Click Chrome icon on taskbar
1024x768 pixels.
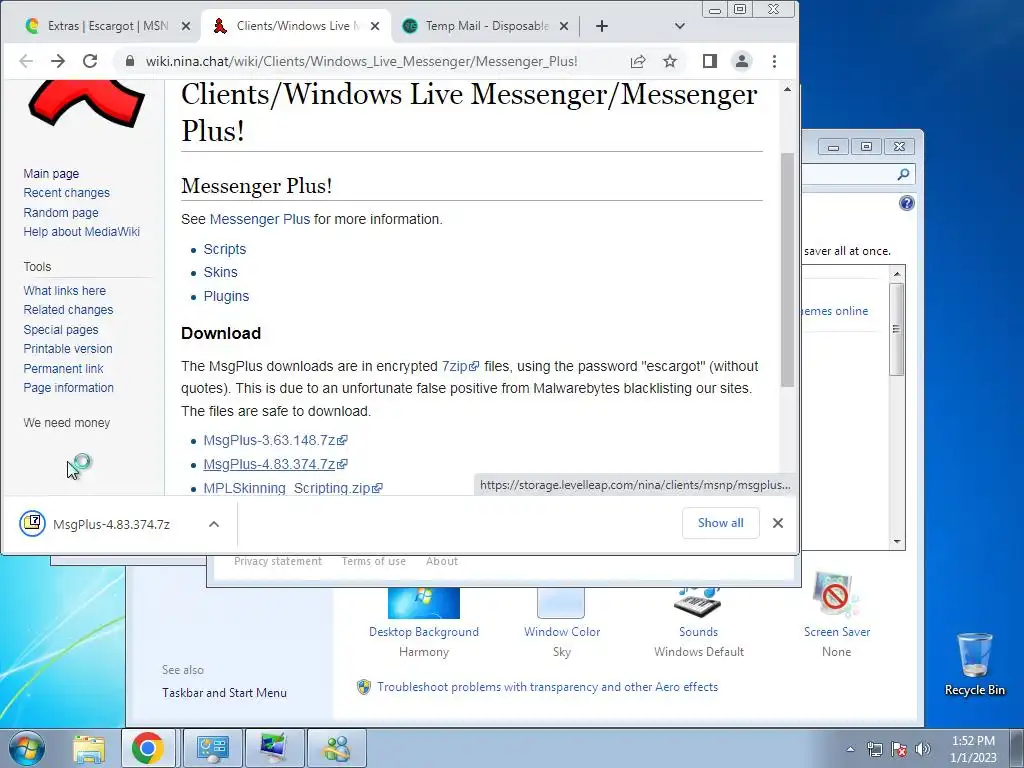click(148, 748)
